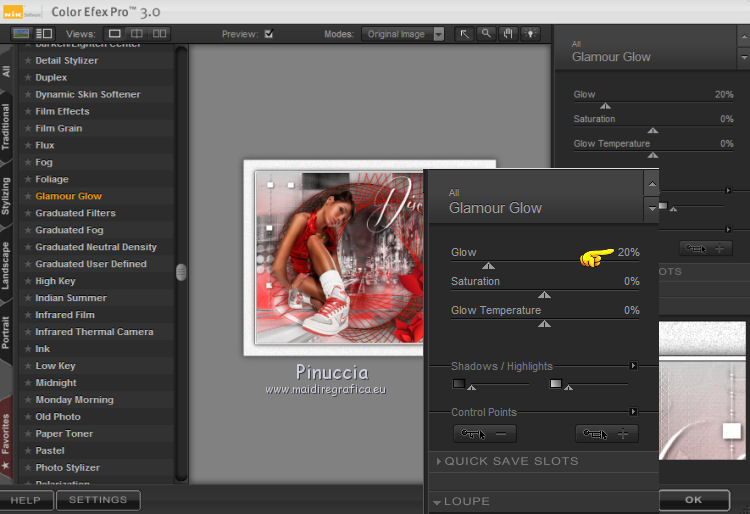
Task: Toggle favorite star for Ink
Action: coord(28,349)
